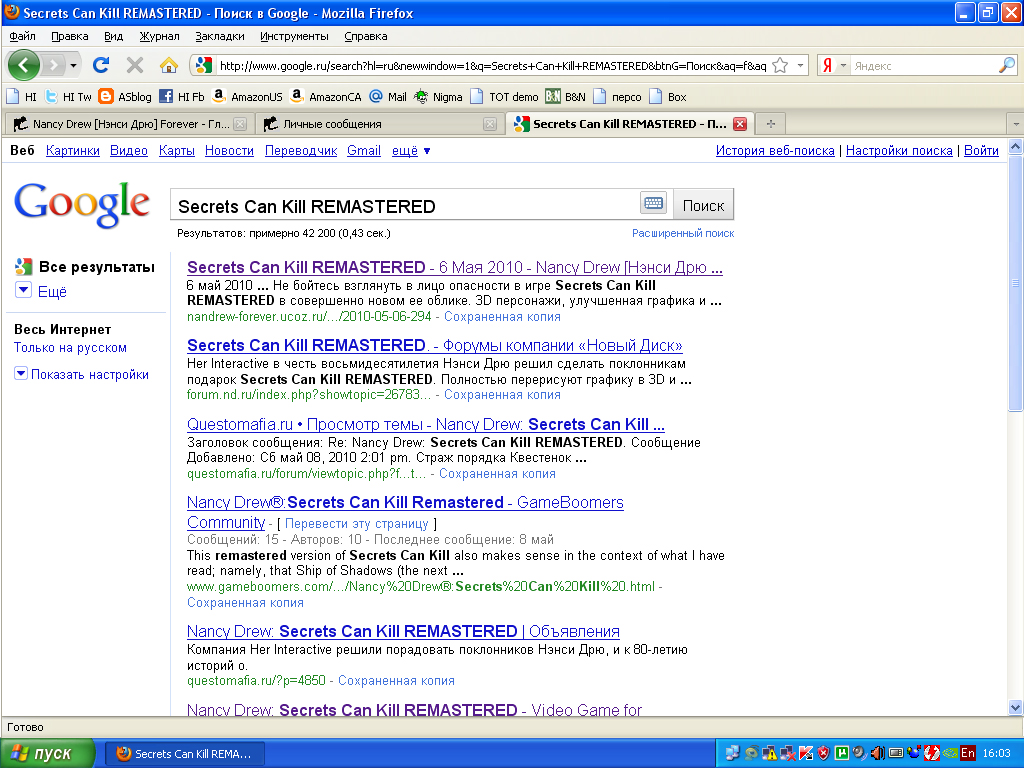Click the Forward navigation arrow button

point(54,65)
